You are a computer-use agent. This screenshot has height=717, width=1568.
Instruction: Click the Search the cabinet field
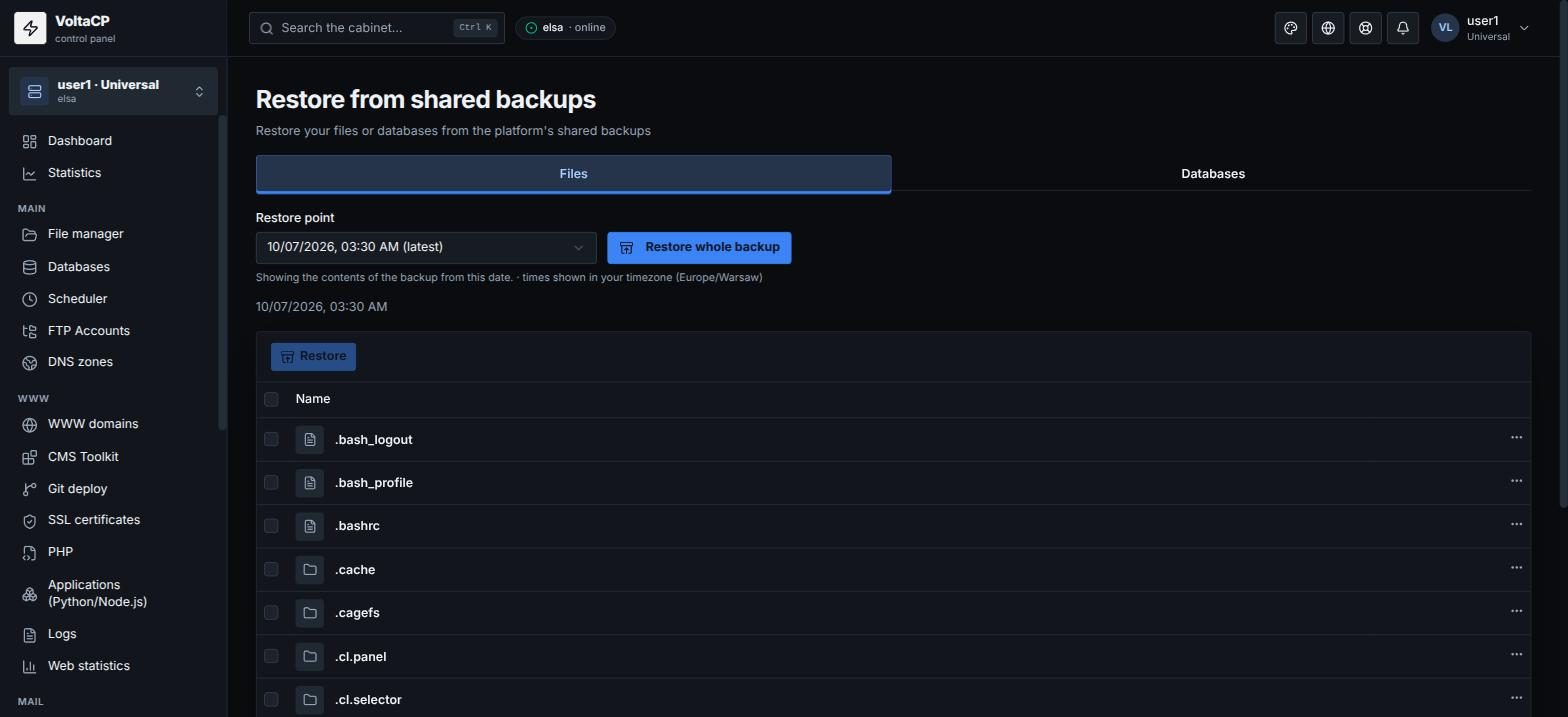click(x=377, y=28)
